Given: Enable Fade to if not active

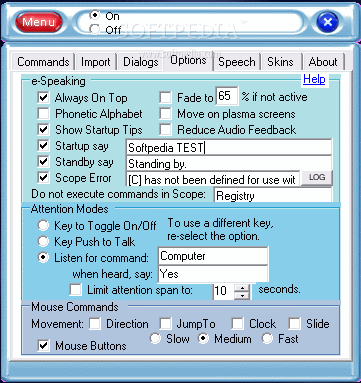Looking at the screenshot, I should [x=165, y=98].
